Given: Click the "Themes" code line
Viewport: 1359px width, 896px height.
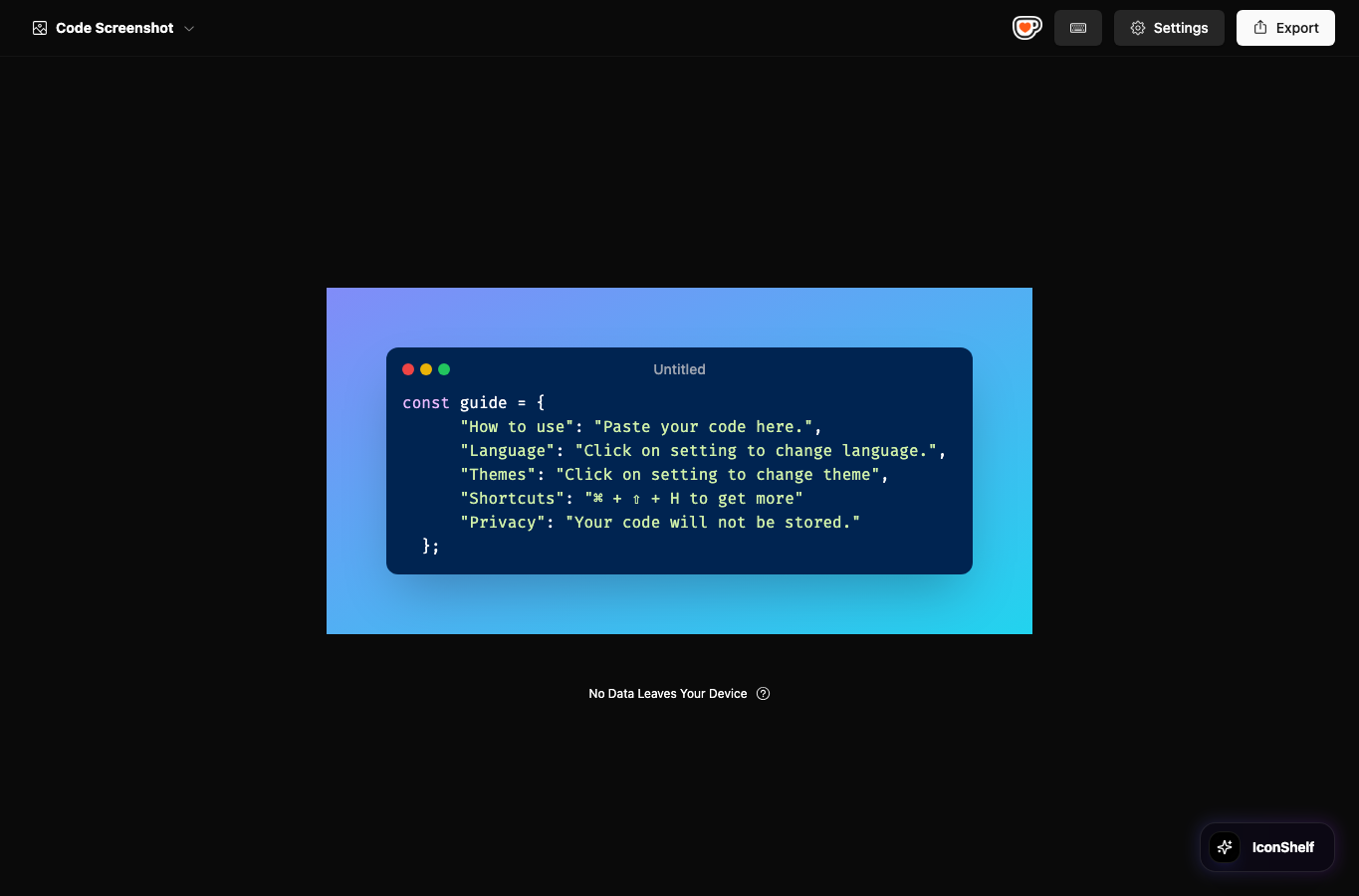Looking at the screenshot, I should point(673,475).
